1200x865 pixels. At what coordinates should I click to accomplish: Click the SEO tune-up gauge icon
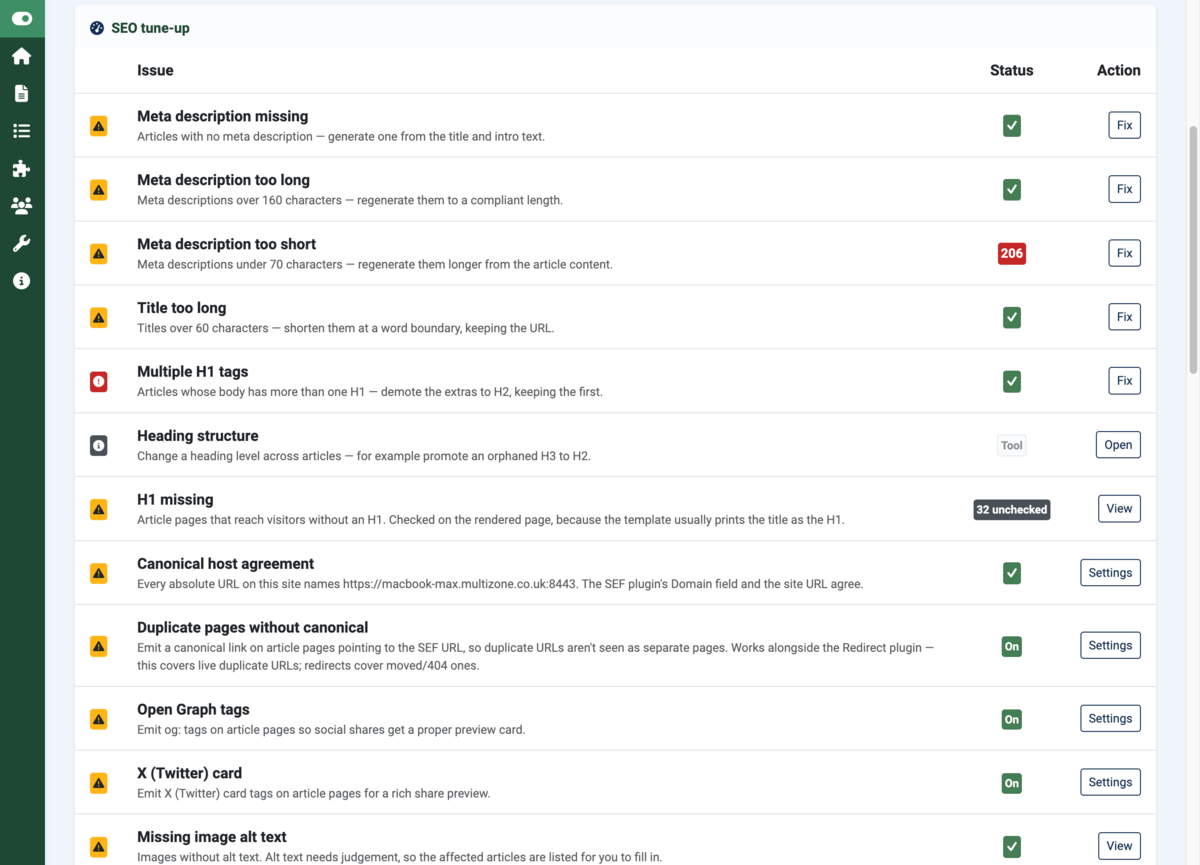(97, 28)
